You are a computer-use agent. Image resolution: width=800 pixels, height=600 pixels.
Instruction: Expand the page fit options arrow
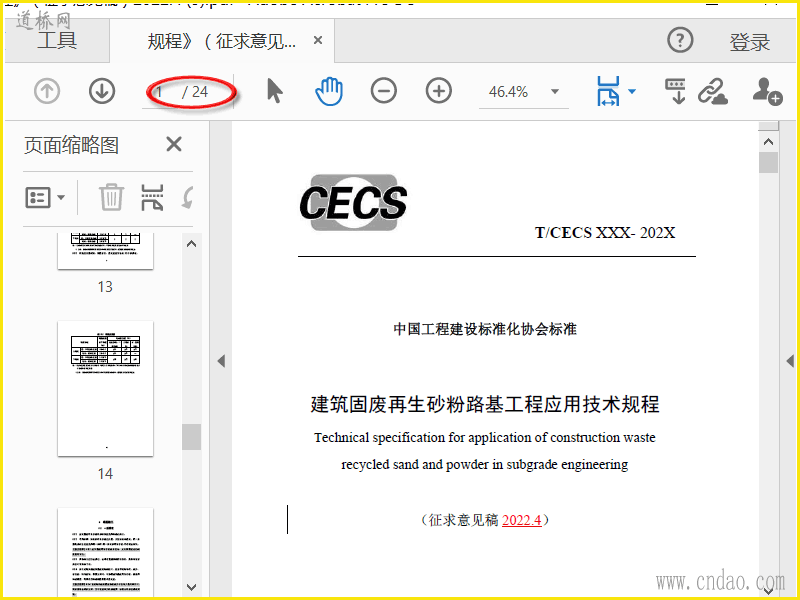click(x=632, y=92)
